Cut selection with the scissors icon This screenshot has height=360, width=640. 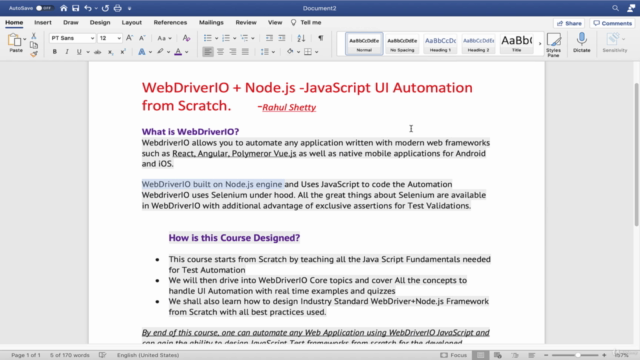pos(34,36)
